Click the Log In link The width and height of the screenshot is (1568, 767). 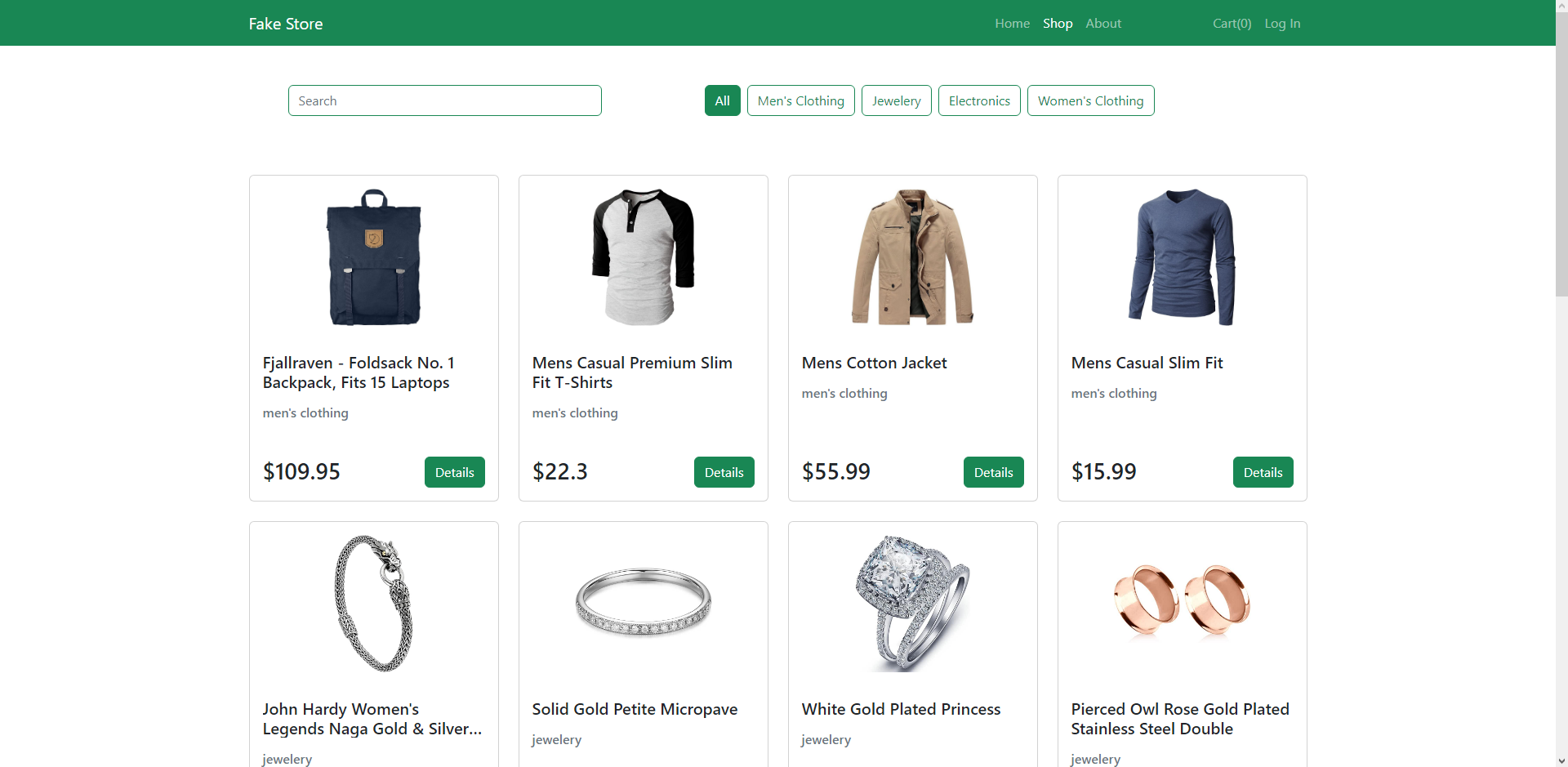tap(1282, 24)
